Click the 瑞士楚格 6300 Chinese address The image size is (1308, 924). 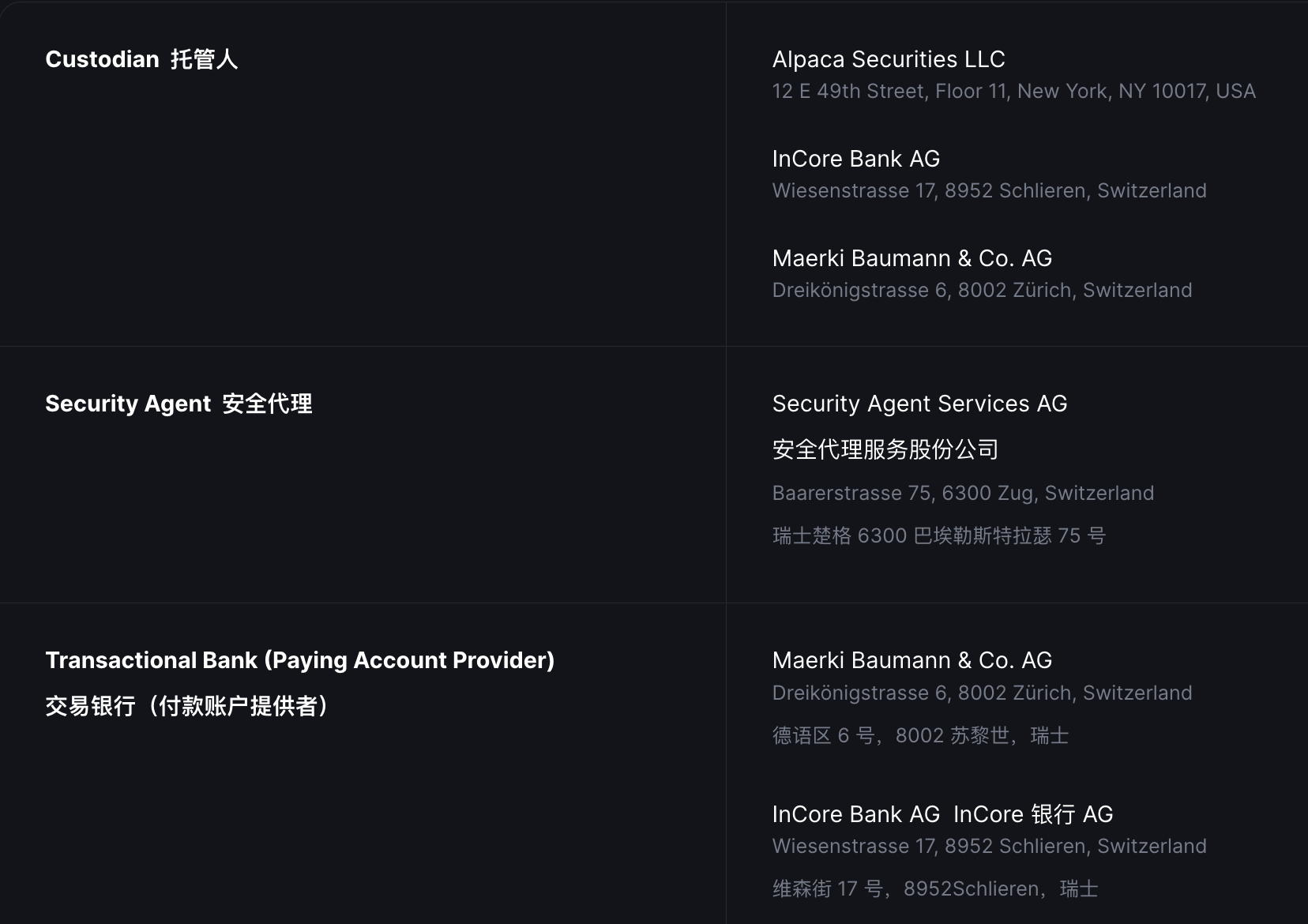coord(939,536)
